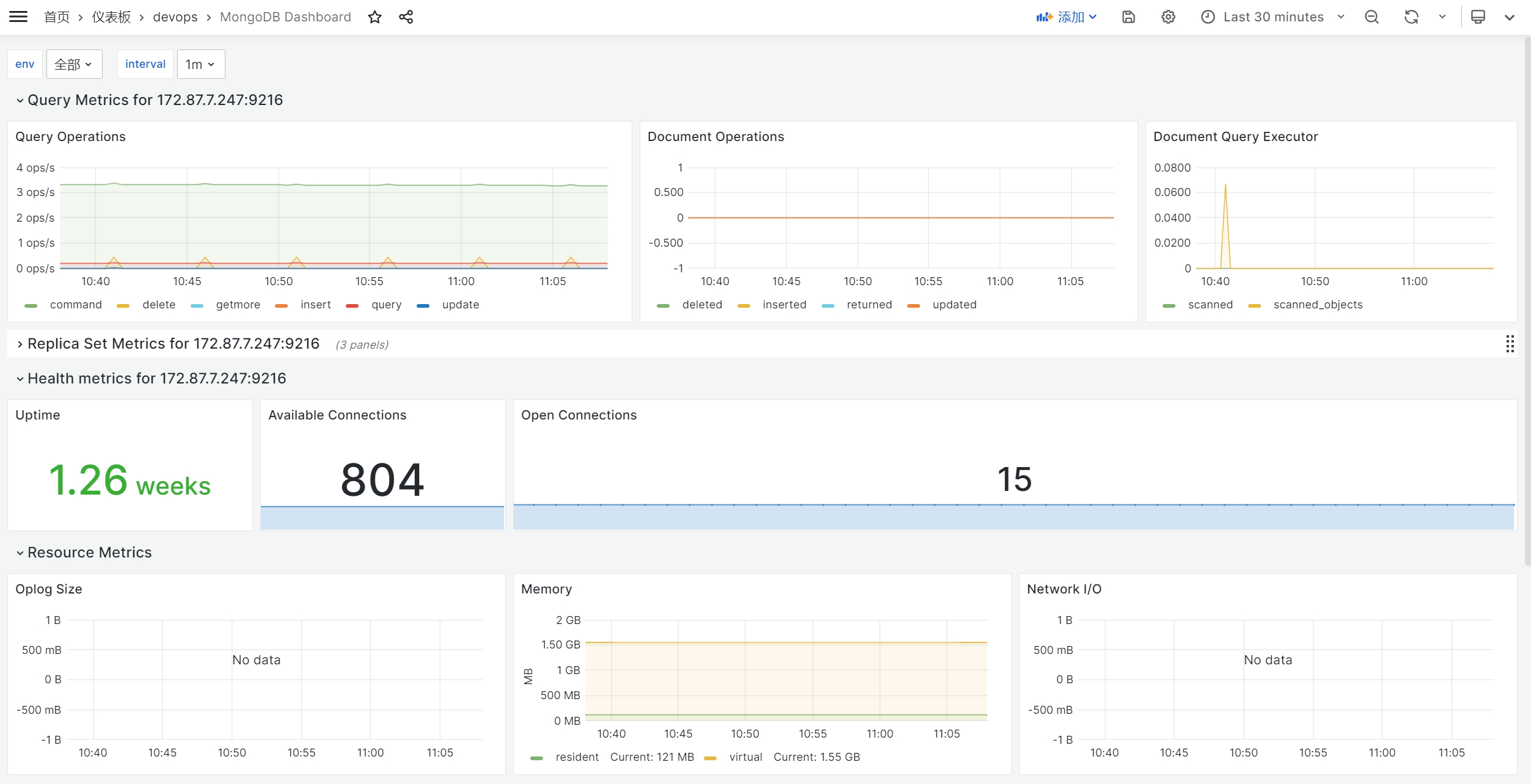Mark MongoDB Dashboard as favorite with star

coord(375,16)
